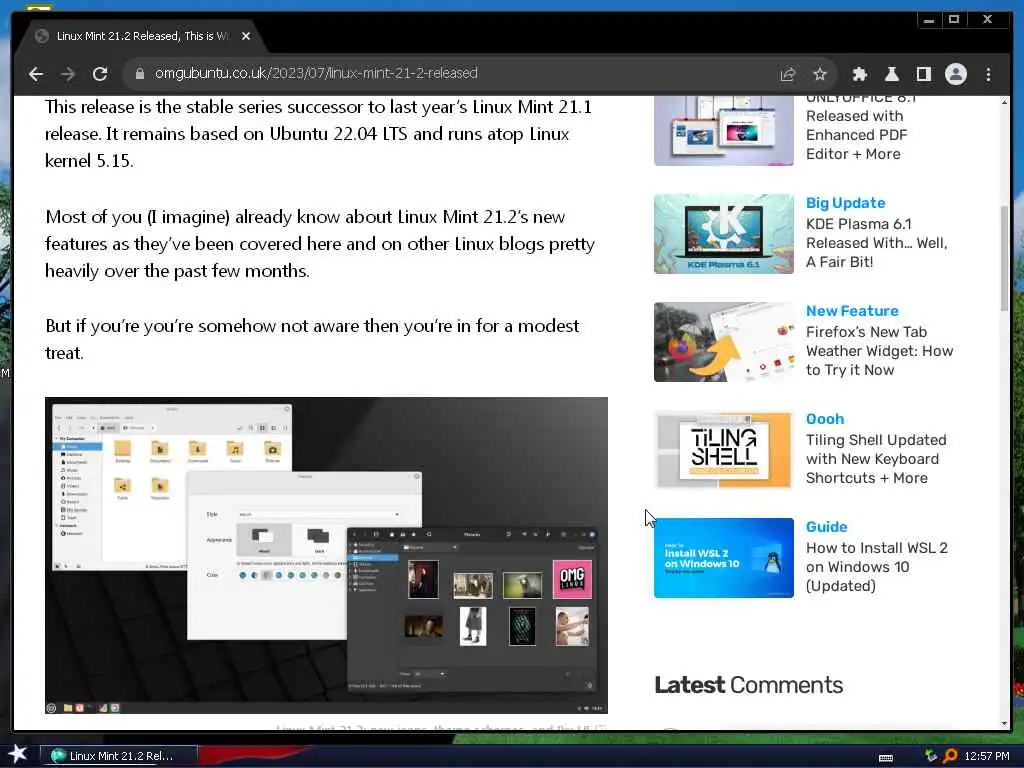
Task: Click the page vertical scrollbar thumb
Action: 1004,259
